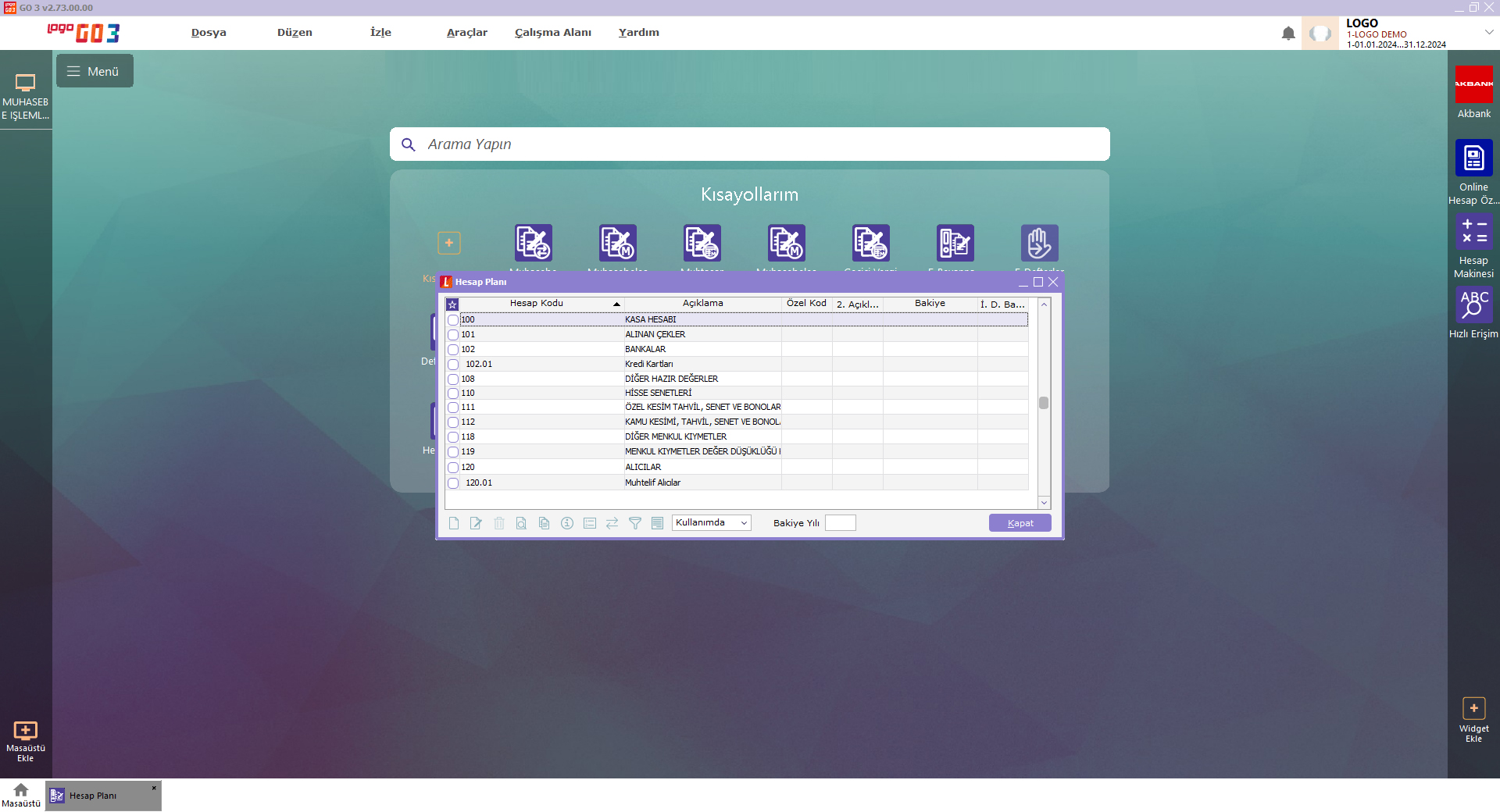Click the notification bell icon
The height and width of the screenshot is (812, 1500).
click(x=1288, y=34)
